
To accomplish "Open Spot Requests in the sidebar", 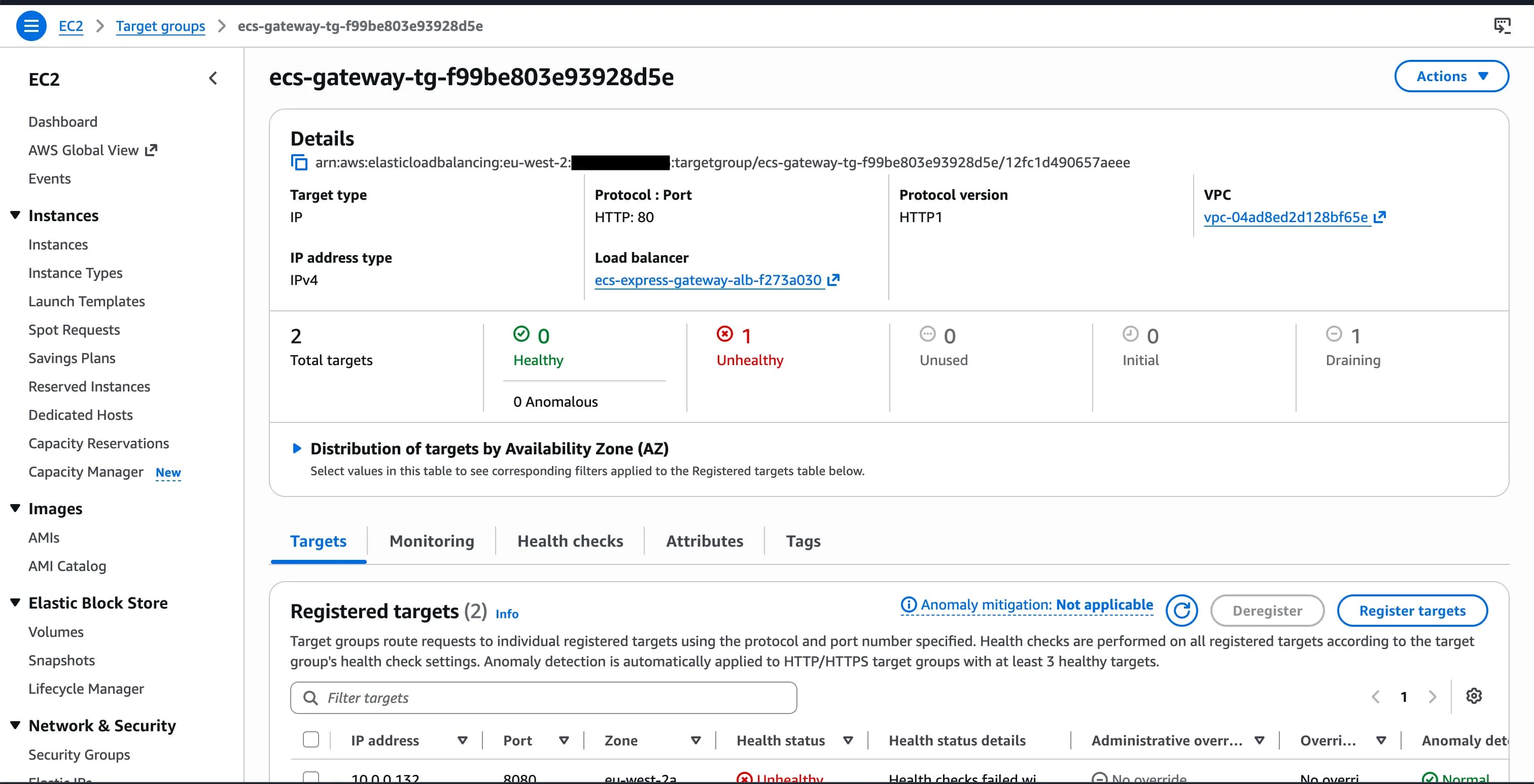I will pyautogui.click(x=74, y=330).
